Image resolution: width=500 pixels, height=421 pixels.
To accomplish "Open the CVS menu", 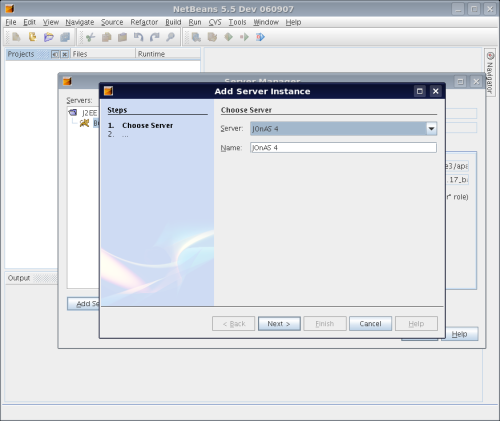I will tap(215, 22).
